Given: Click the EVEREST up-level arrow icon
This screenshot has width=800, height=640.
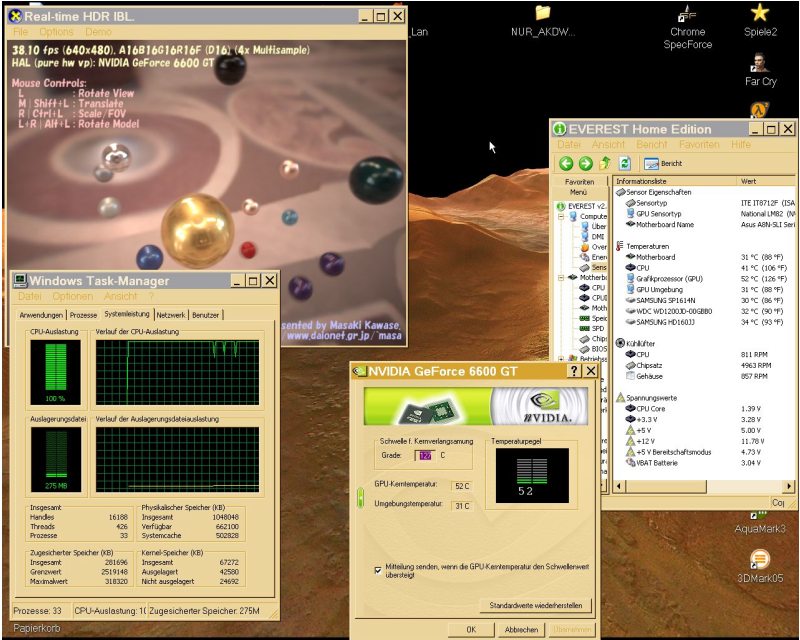Looking at the screenshot, I should (x=605, y=163).
